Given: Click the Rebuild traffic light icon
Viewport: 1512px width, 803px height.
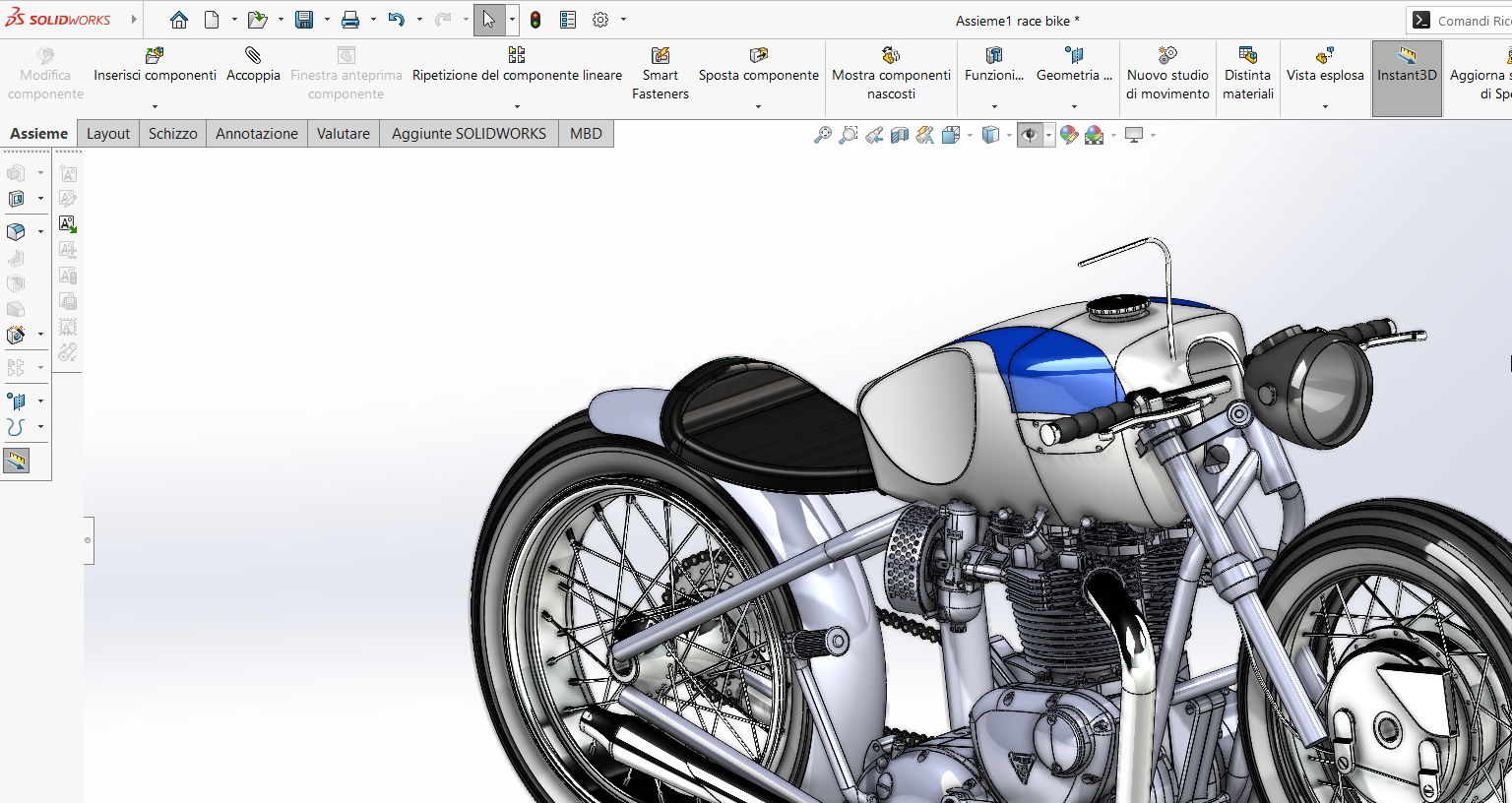Looking at the screenshot, I should 535,20.
